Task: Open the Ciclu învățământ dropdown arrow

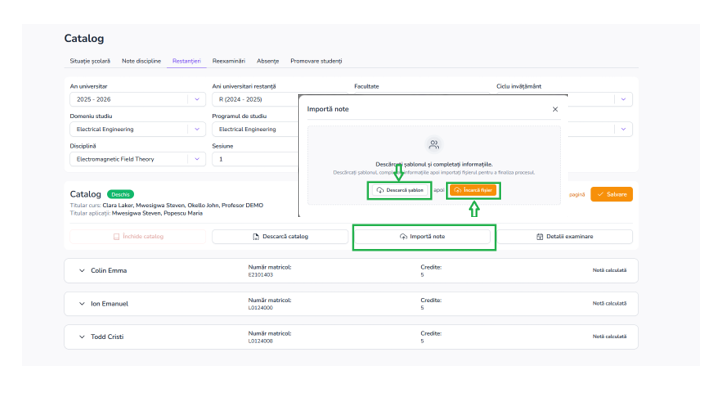Action: (623, 99)
